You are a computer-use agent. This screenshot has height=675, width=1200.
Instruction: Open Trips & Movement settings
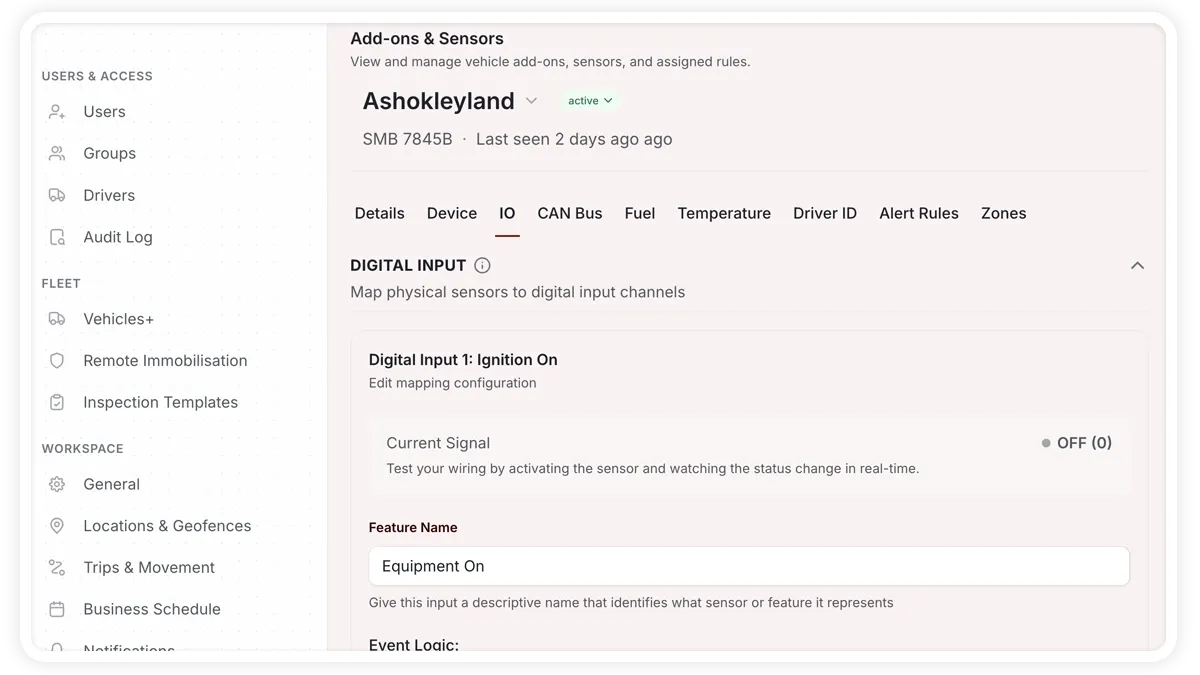(x=149, y=568)
